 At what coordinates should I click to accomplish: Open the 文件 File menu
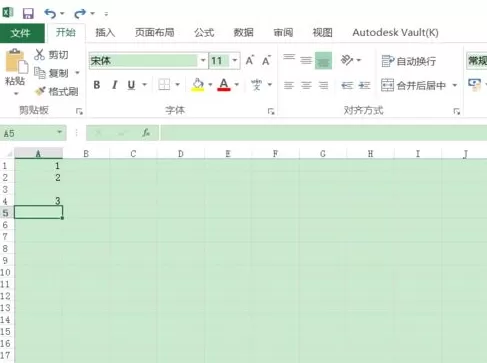22,33
